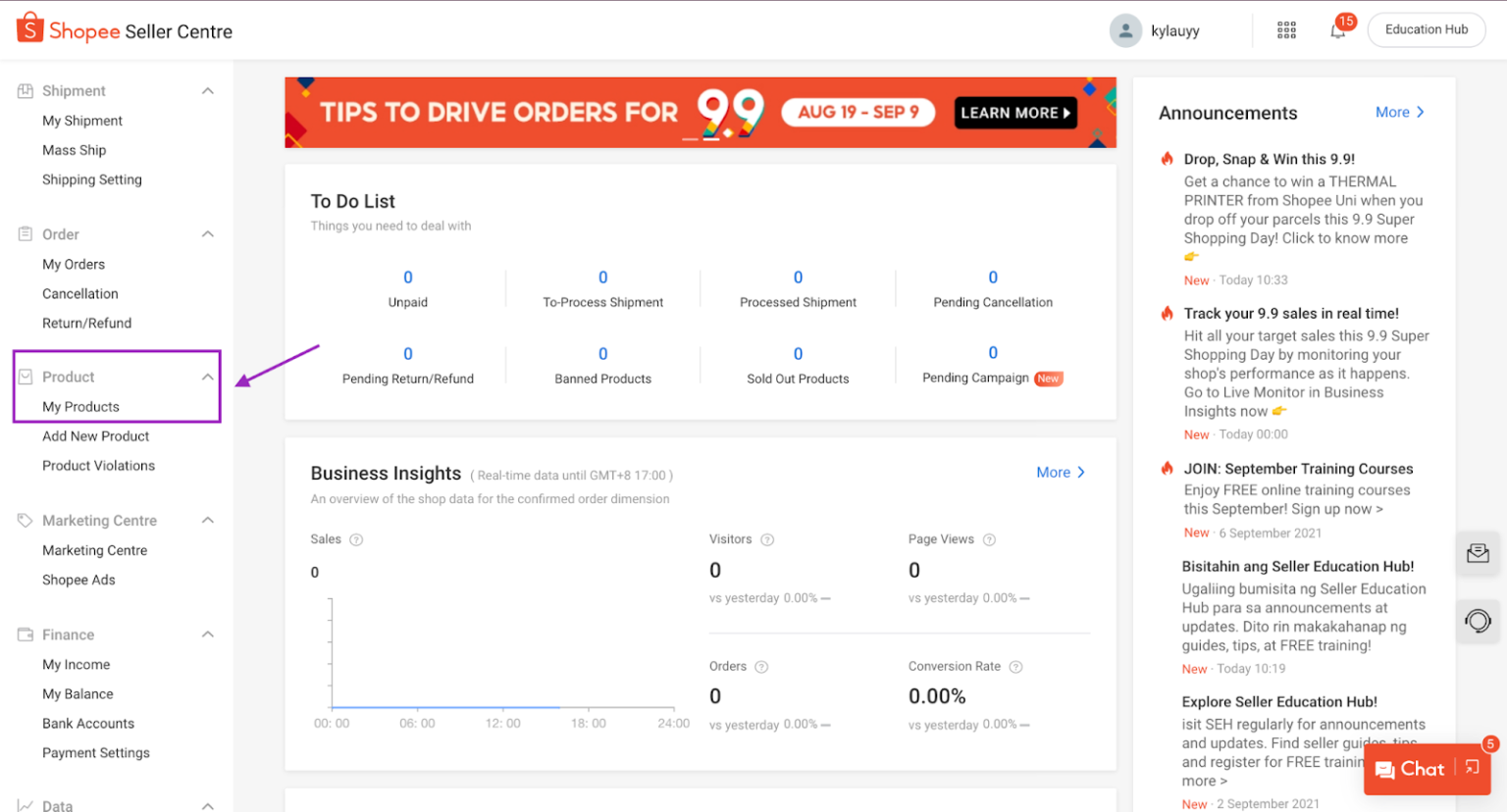
Task: Click the Shopee logo in the header
Action: coord(29,29)
